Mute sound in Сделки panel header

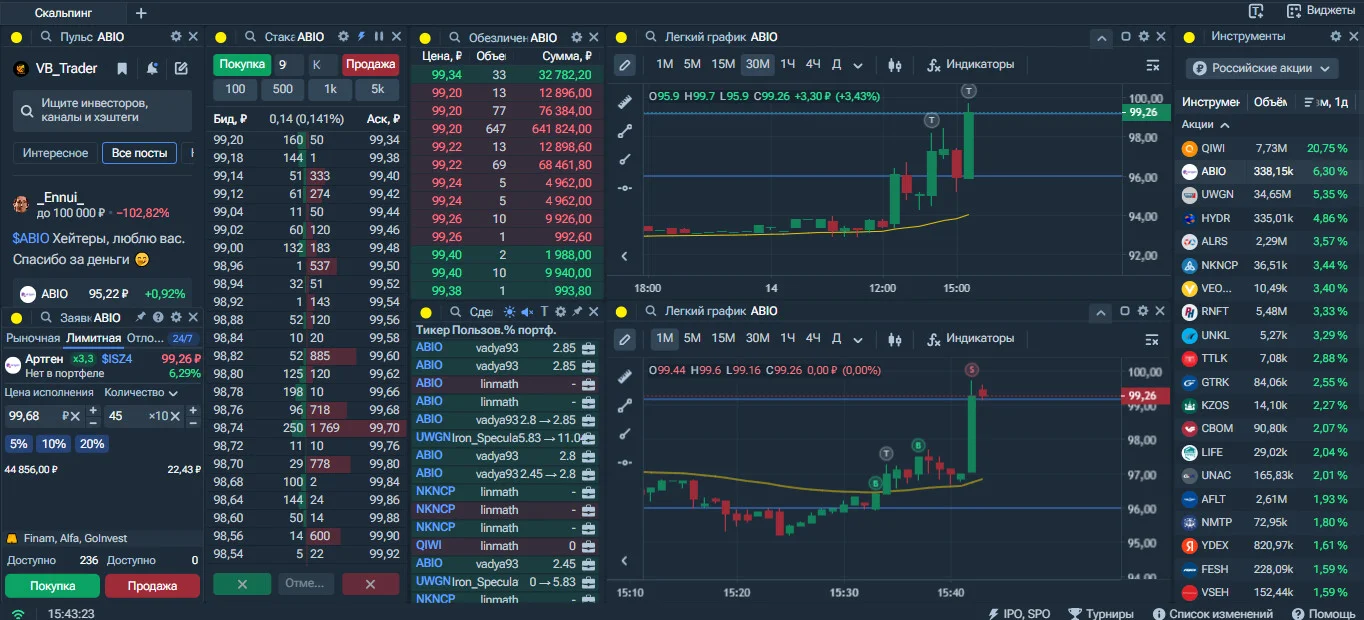[527, 312]
